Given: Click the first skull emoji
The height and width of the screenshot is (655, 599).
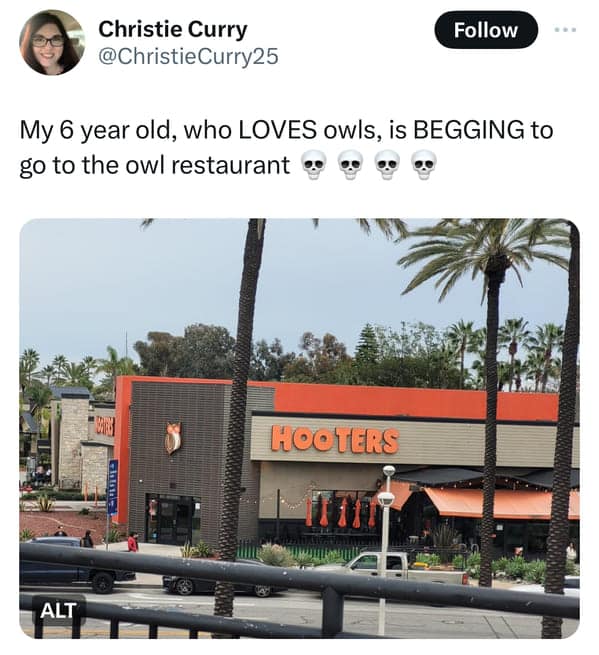Looking at the screenshot, I should click(x=314, y=165).
